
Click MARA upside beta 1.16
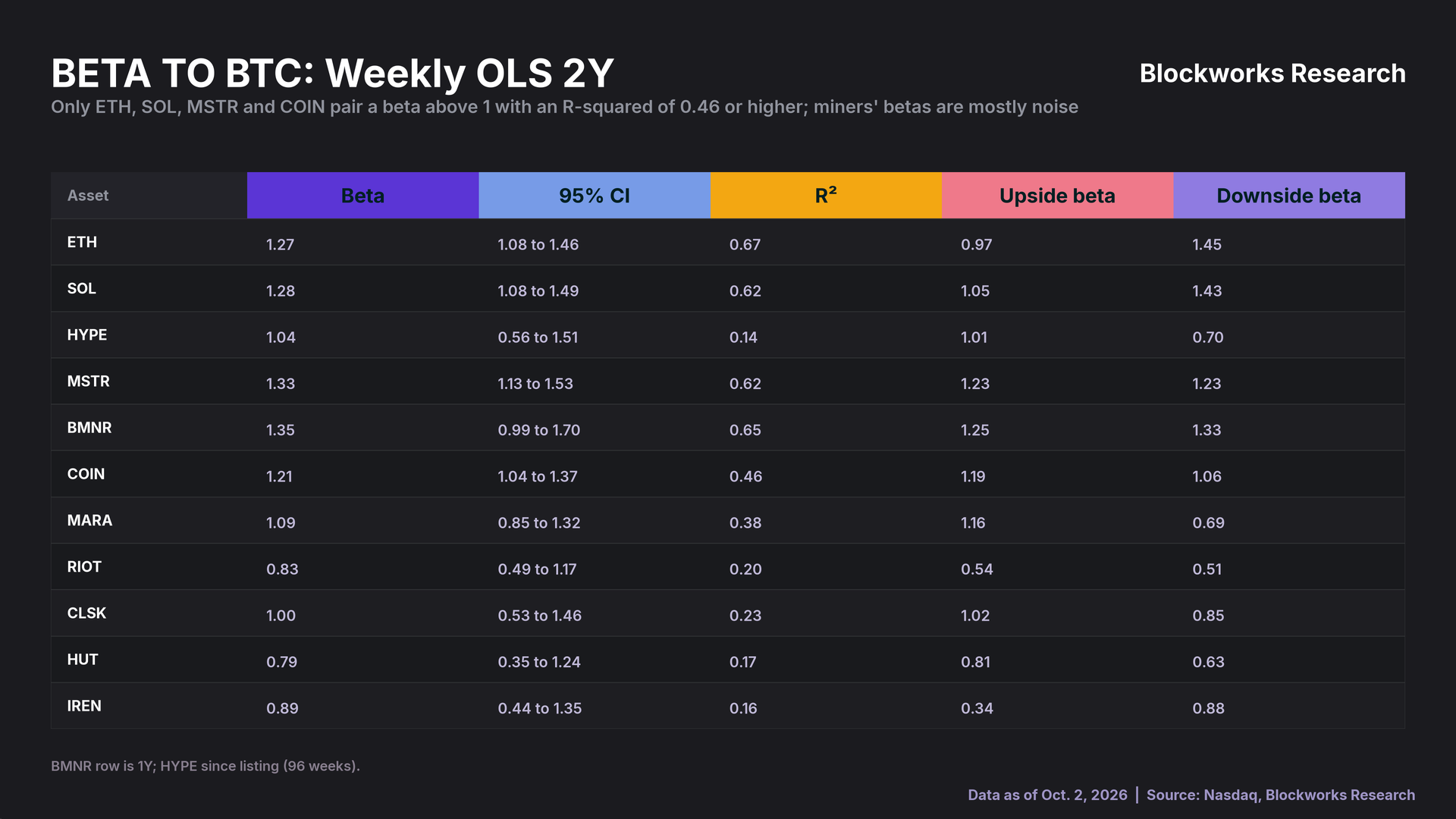tap(973, 522)
